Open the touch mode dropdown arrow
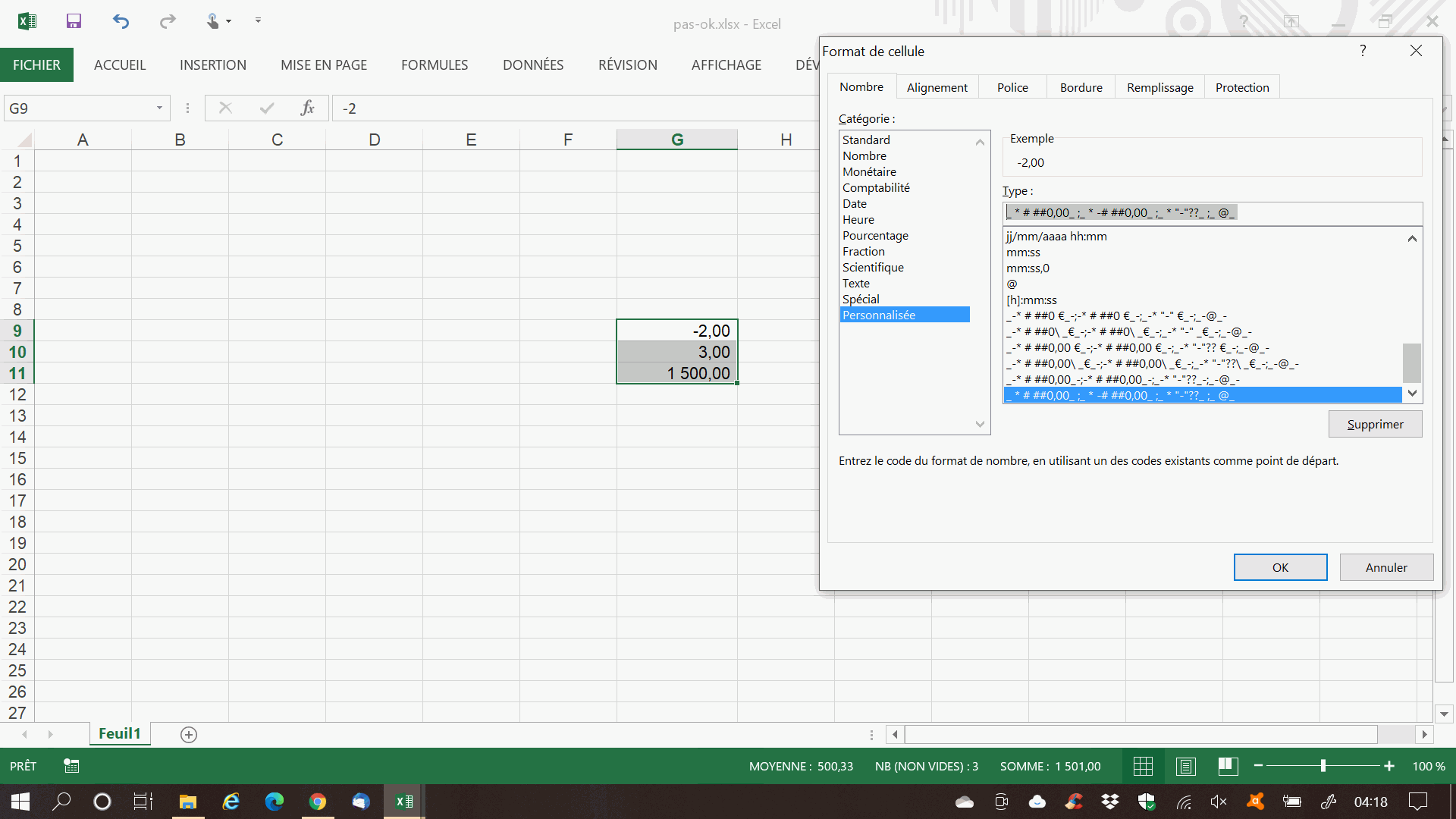 coord(228,21)
